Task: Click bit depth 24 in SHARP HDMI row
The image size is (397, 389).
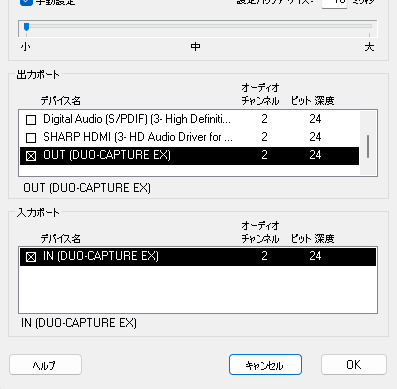Action: pyautogui.click(x=315, y=137)
